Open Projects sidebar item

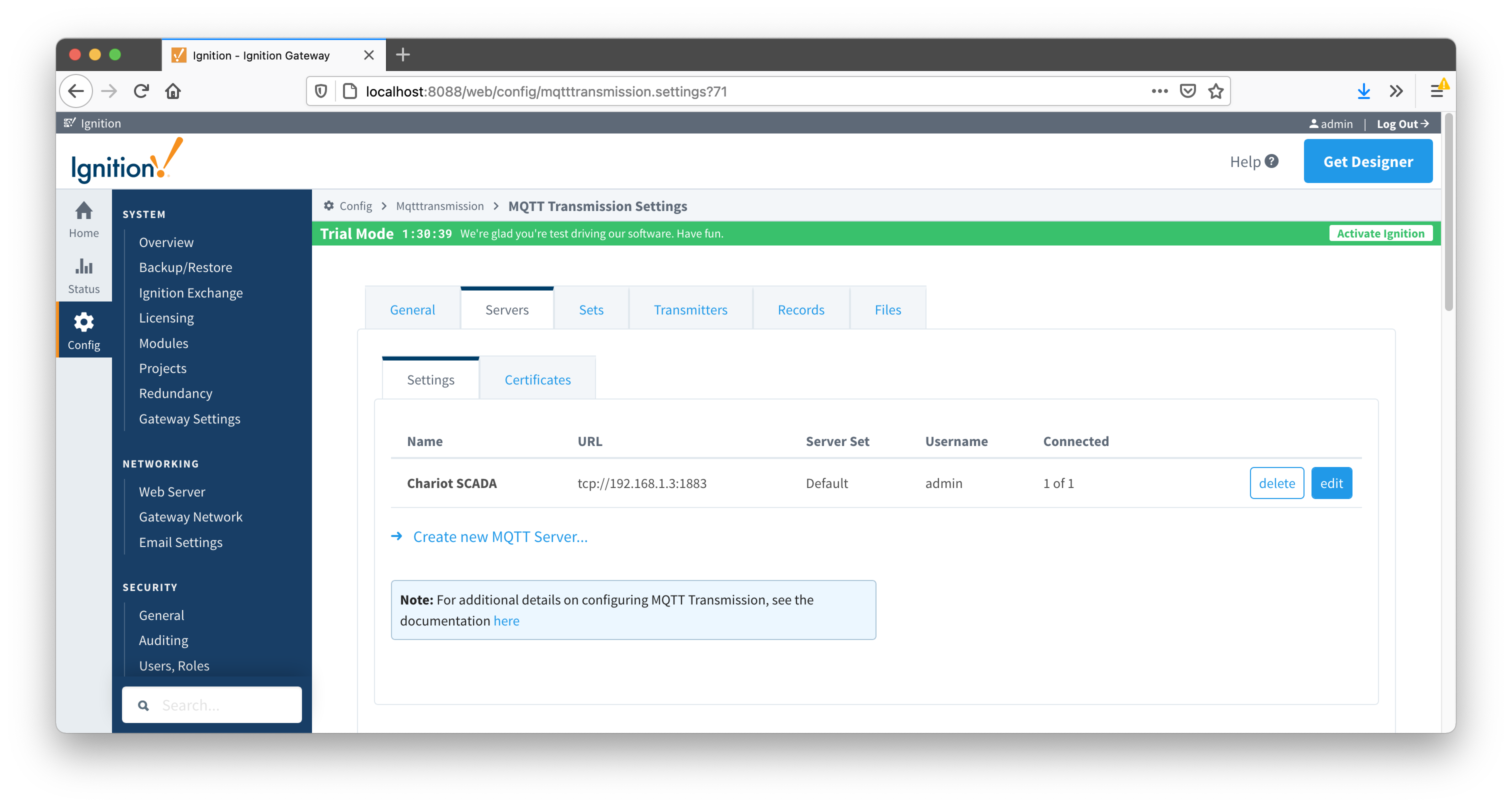coord(162,368)
